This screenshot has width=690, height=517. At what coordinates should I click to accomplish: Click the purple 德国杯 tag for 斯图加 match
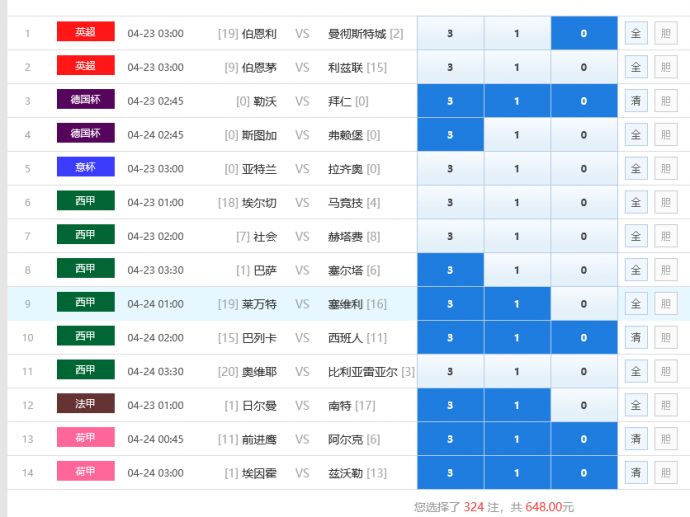click(85, 135)
